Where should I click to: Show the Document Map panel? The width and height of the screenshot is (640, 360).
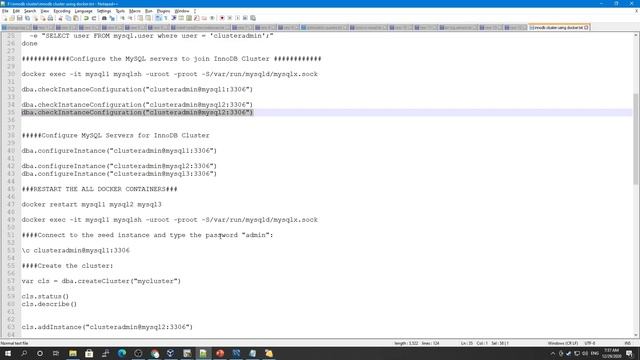(x=189, y=18)
